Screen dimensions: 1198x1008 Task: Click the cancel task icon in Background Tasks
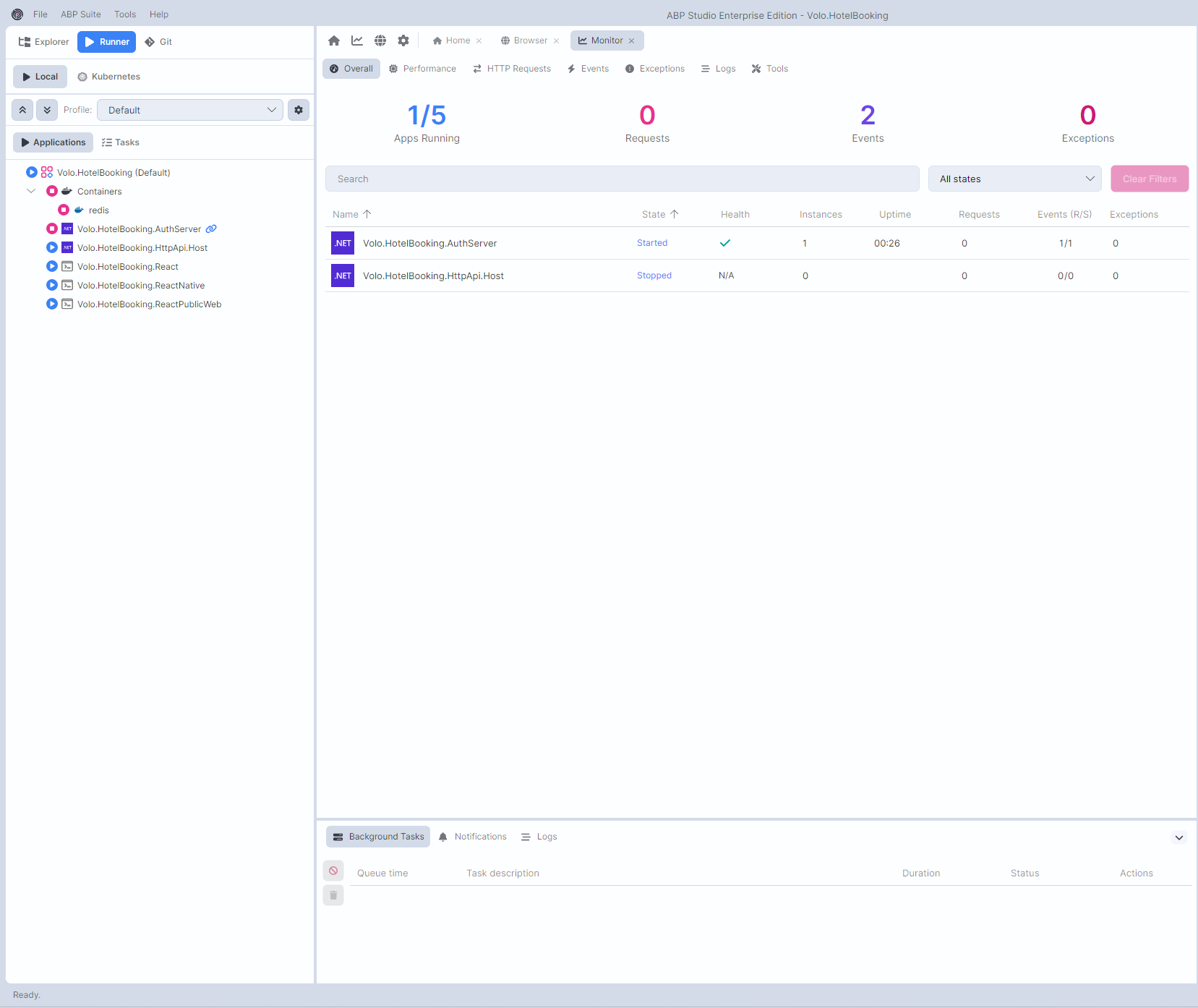click(x=333, y=871)
